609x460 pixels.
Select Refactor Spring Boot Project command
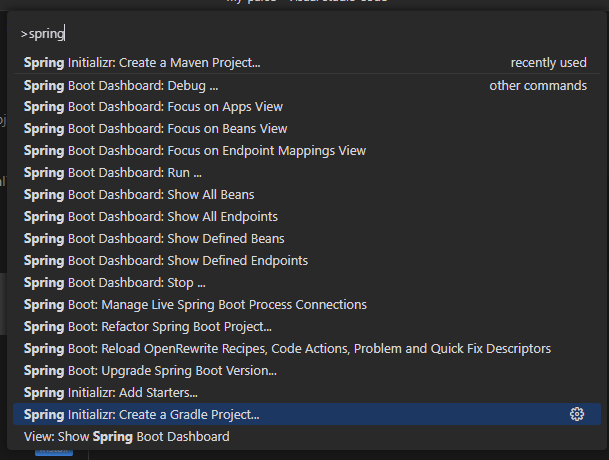[x=307, y=327]
